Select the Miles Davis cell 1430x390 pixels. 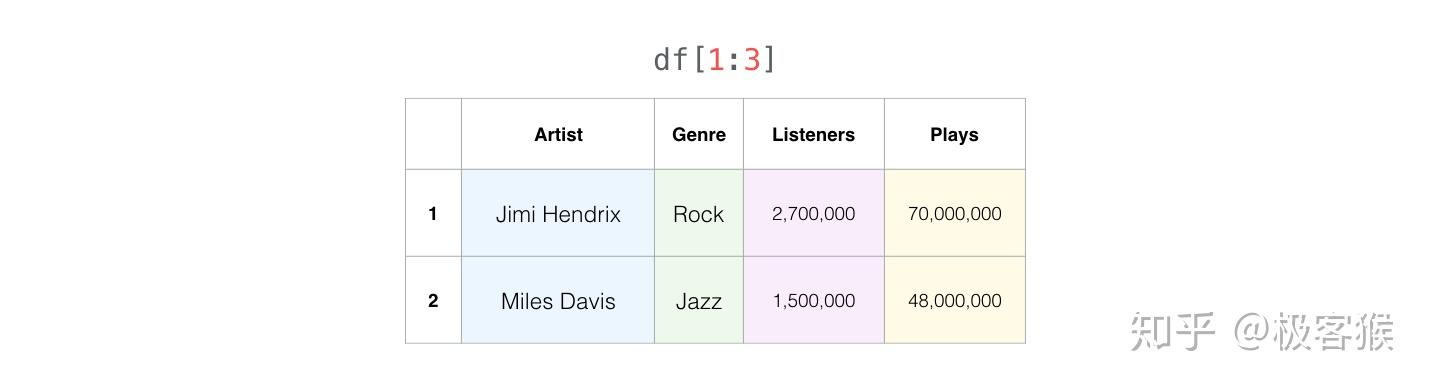tap(558, 300)
